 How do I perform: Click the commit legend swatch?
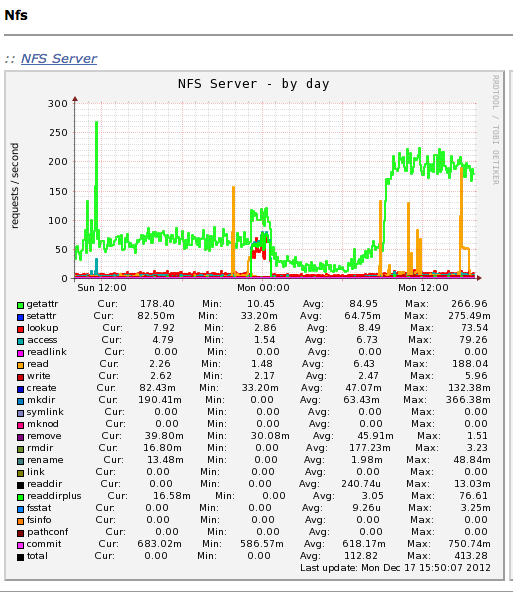(21, 545)
